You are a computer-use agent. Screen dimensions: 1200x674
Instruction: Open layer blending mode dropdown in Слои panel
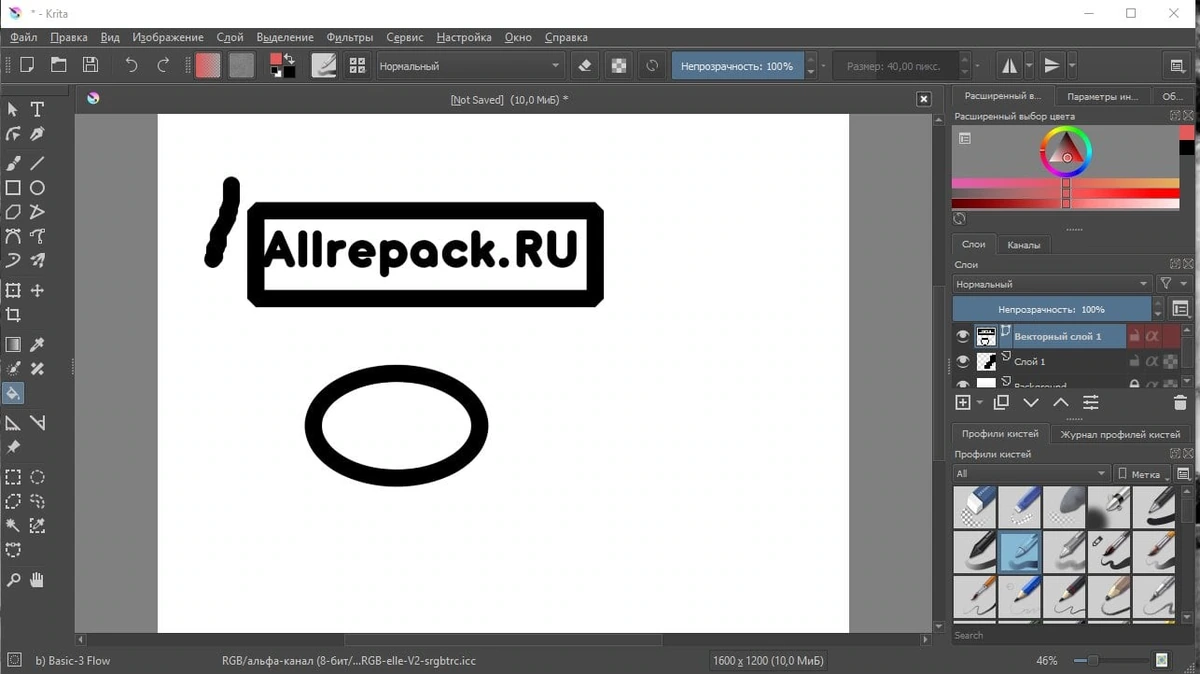coord(1052,284)
